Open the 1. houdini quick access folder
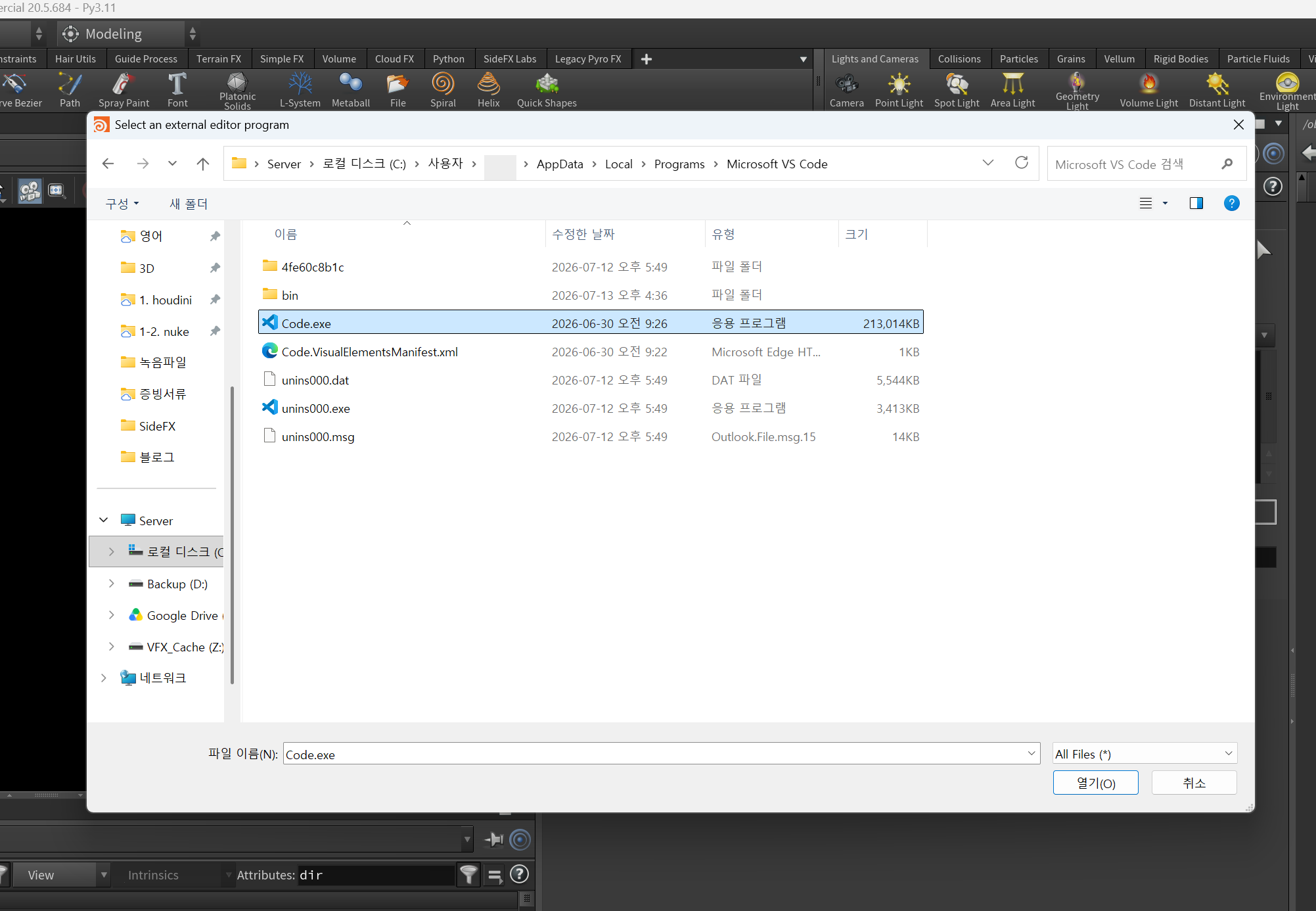Viewport: 1316px width, 911px height. [x=166, y=300]
